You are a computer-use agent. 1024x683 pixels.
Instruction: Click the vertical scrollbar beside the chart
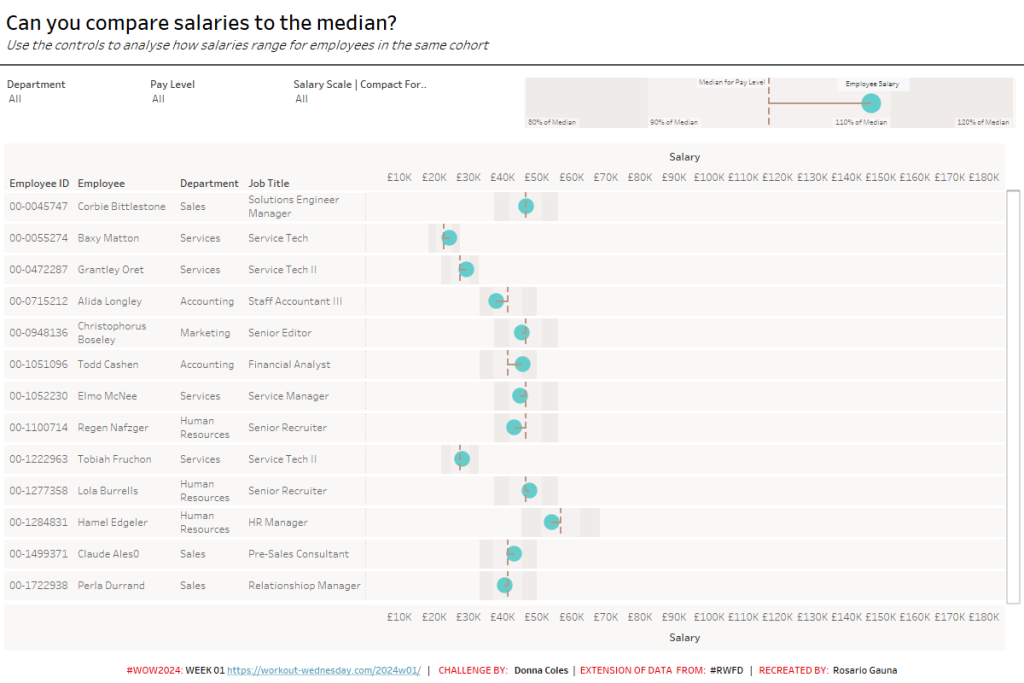(1013, 396)
